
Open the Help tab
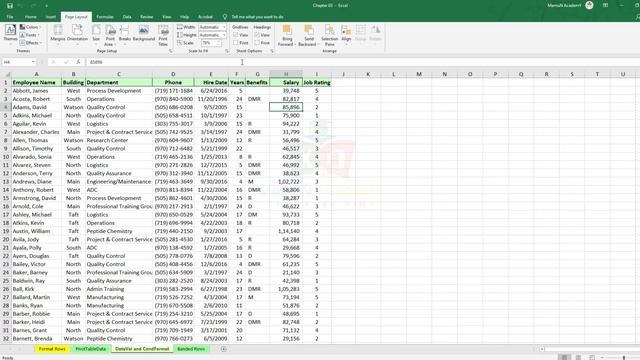click(184, 17)
